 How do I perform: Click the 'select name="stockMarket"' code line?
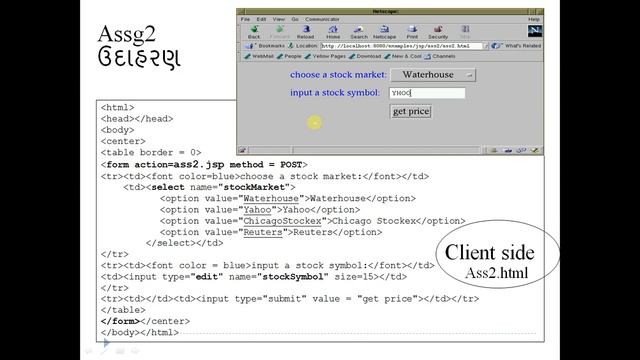[x=209, y=187]
